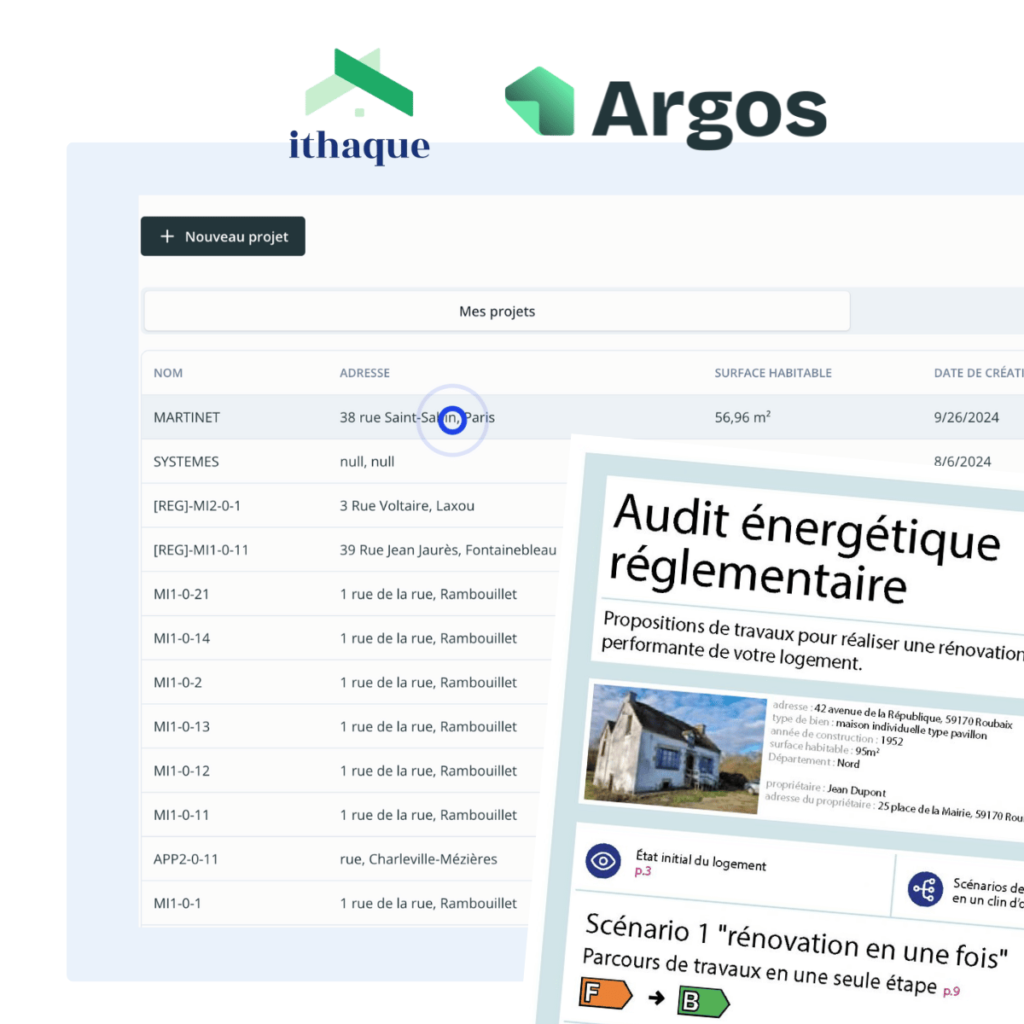Open project MI1-0-2
The height and width of the screenshot is (1024, 1024).
[178, 682]
